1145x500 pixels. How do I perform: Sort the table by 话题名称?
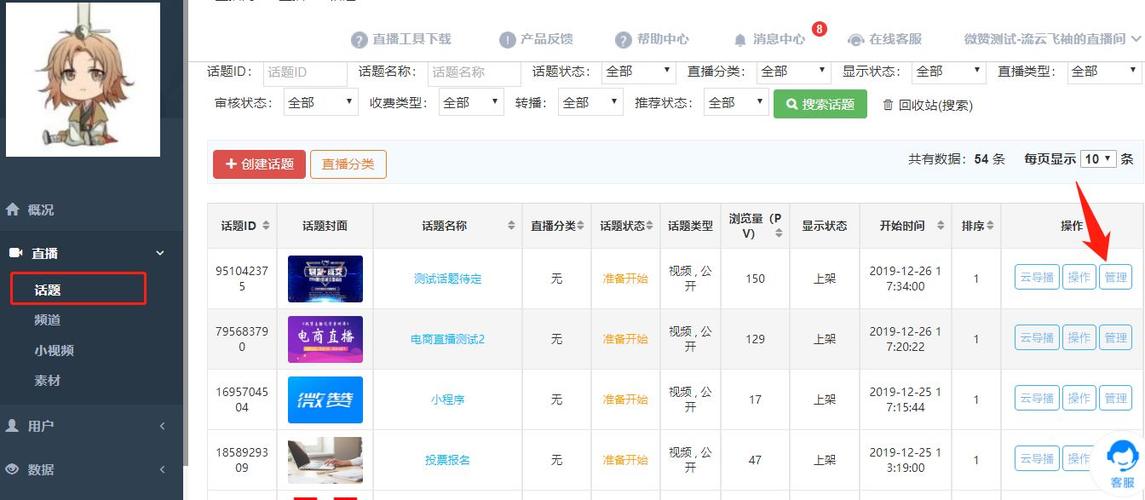click(511, 226)
